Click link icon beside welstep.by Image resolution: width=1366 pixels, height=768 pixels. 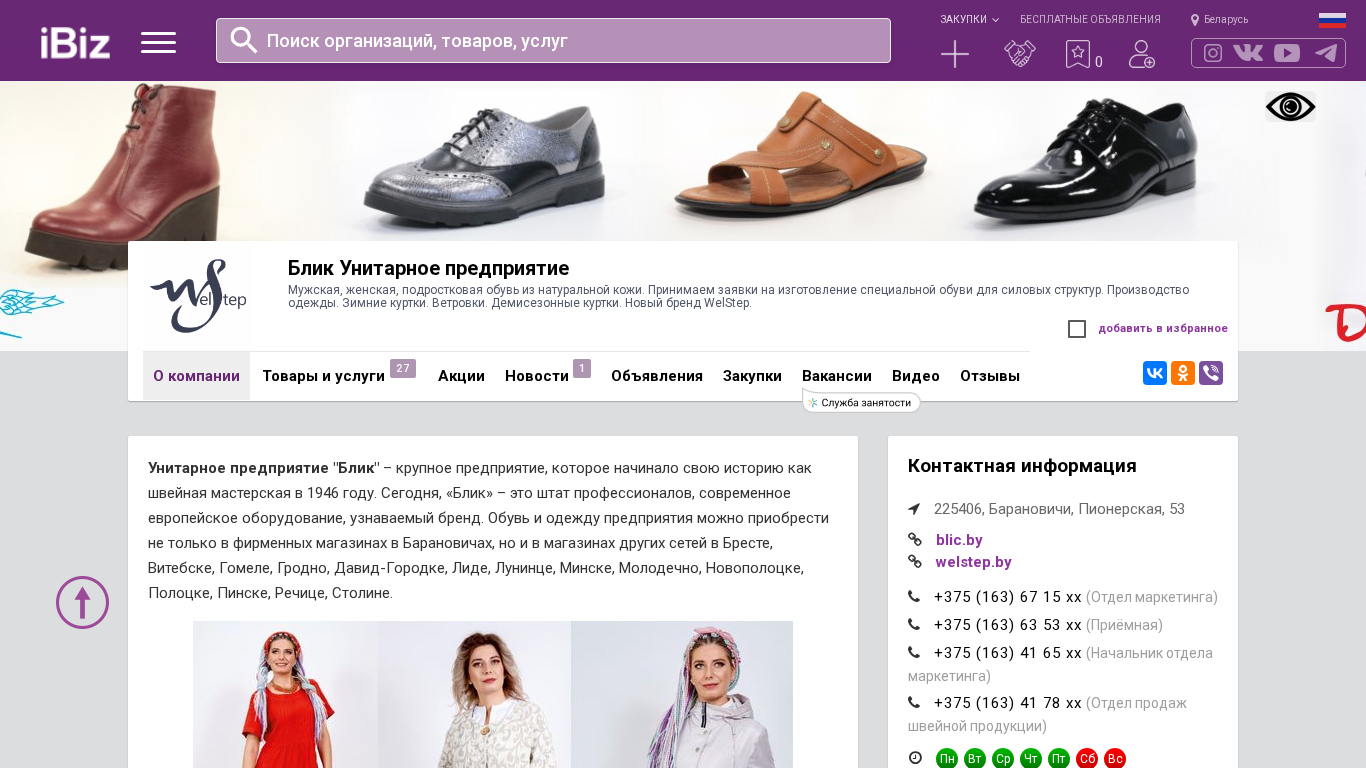tap(915, 562)
